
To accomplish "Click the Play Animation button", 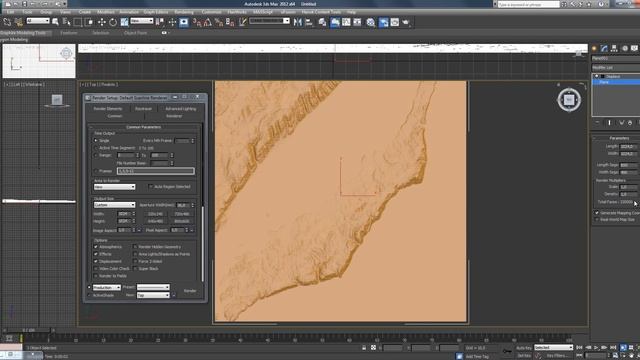I will pos(596,347).
